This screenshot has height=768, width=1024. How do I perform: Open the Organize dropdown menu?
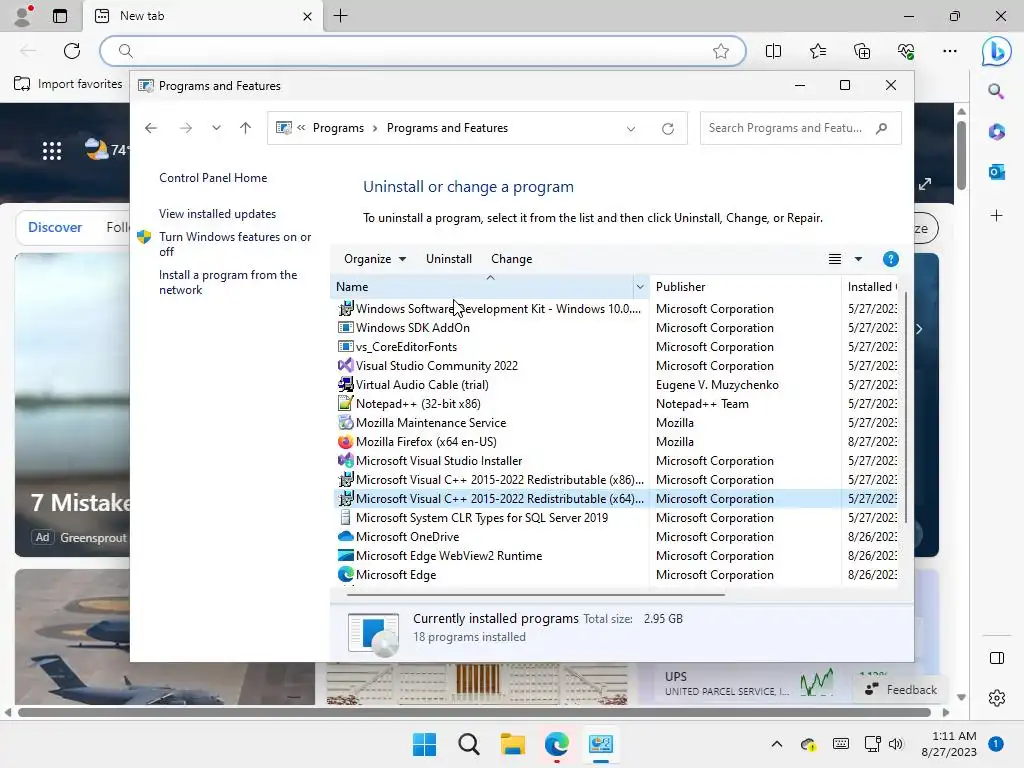(x=375, y=259)
